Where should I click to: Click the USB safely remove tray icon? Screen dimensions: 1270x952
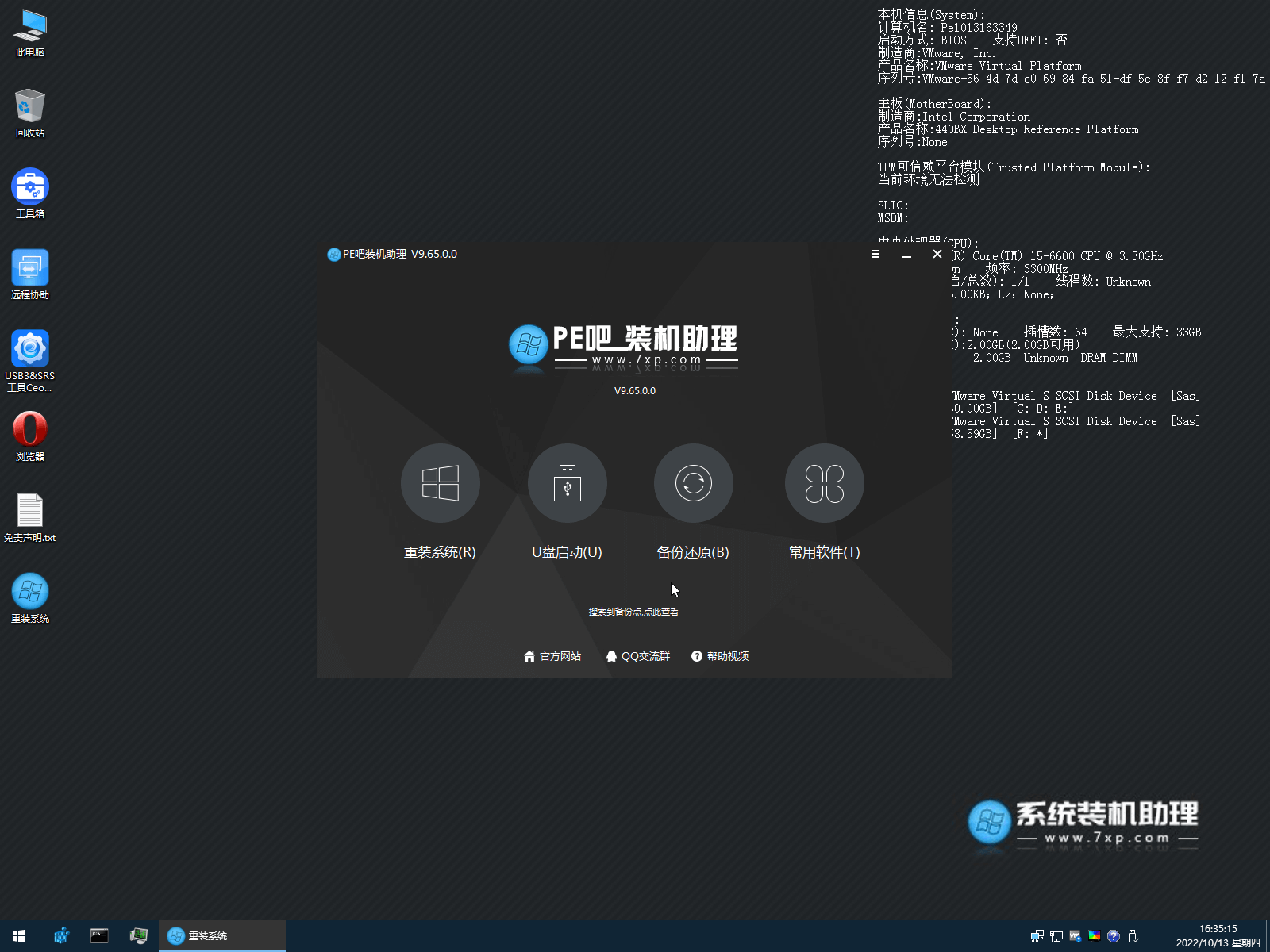[x=1133, y=936]
